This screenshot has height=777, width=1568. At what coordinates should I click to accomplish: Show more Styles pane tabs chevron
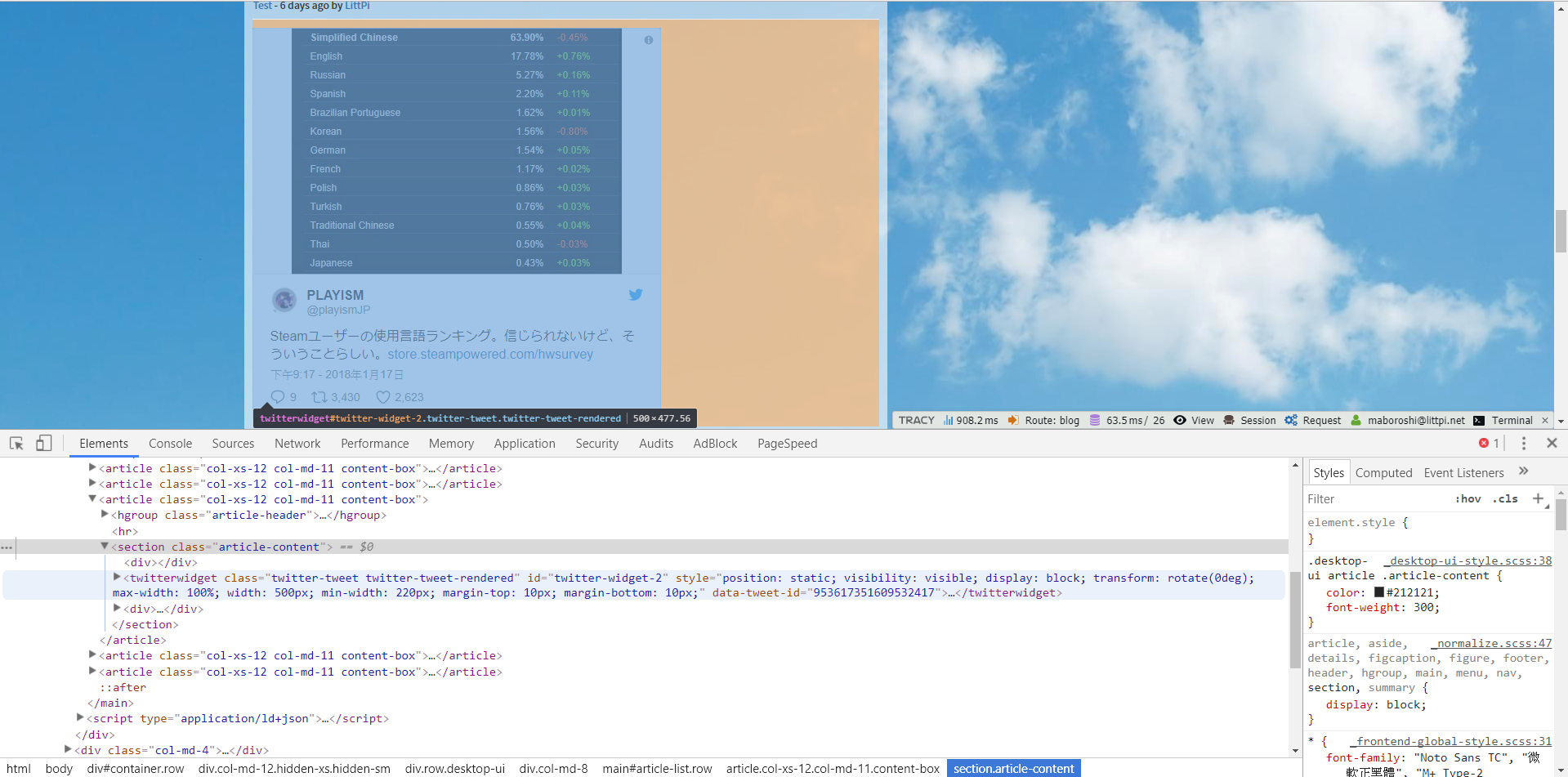(x=1524, y=471)
